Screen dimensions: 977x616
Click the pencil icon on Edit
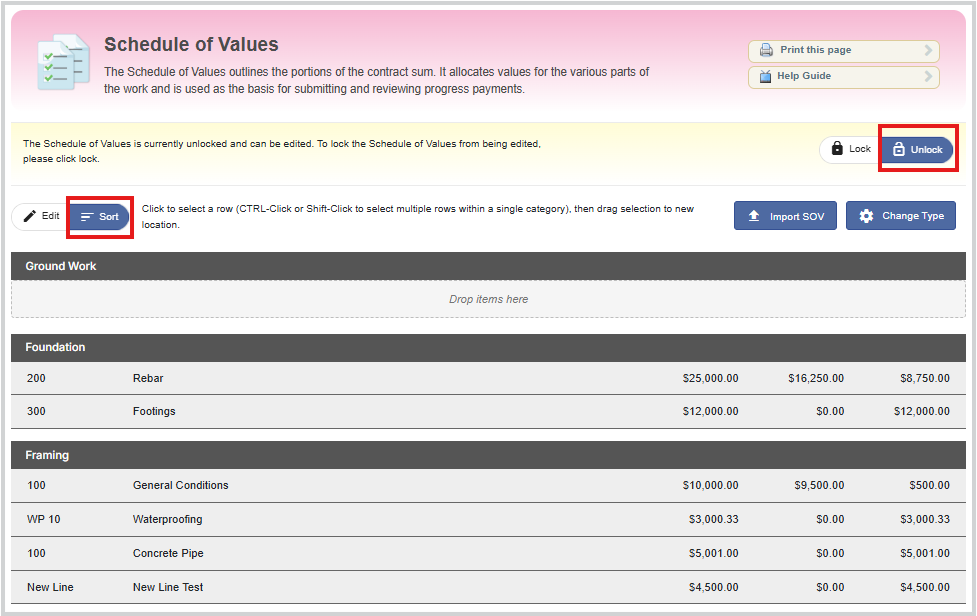click(x=29, y=216)
